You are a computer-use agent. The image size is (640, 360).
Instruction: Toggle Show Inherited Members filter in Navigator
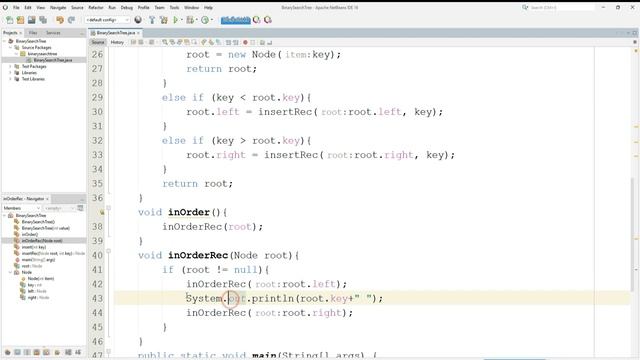pyautogui.click(x=7, y=352)
